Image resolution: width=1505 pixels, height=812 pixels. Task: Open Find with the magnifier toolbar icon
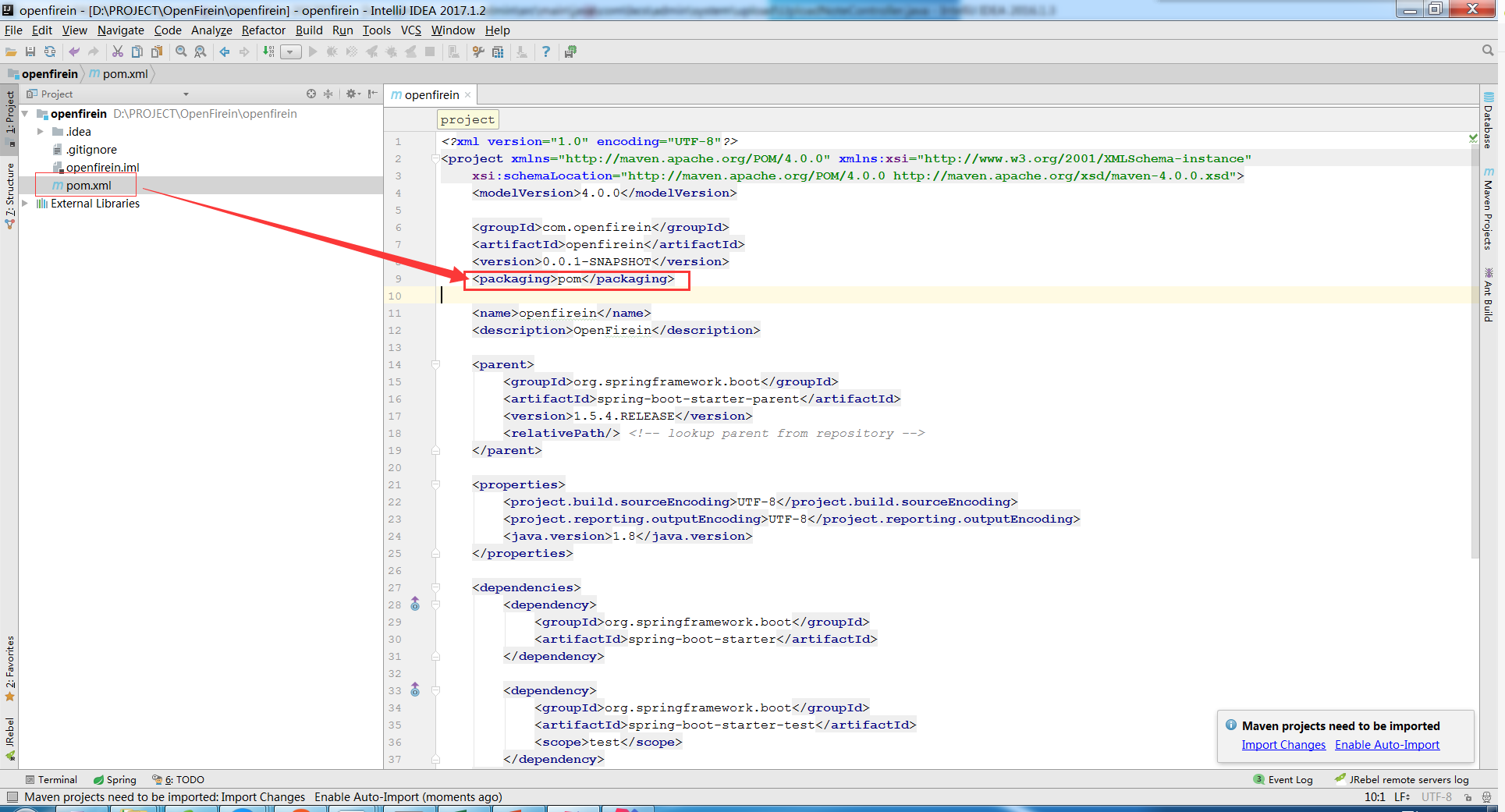(x=181, y=51)
